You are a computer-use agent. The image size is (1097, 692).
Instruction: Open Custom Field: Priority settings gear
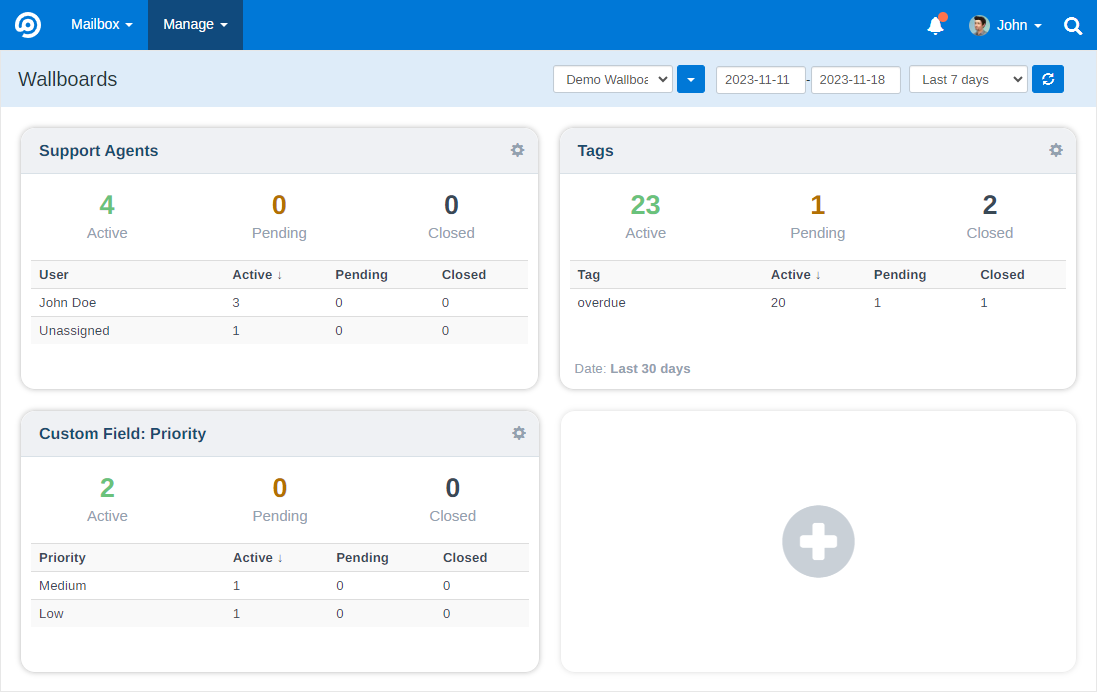tap(518, 433)
